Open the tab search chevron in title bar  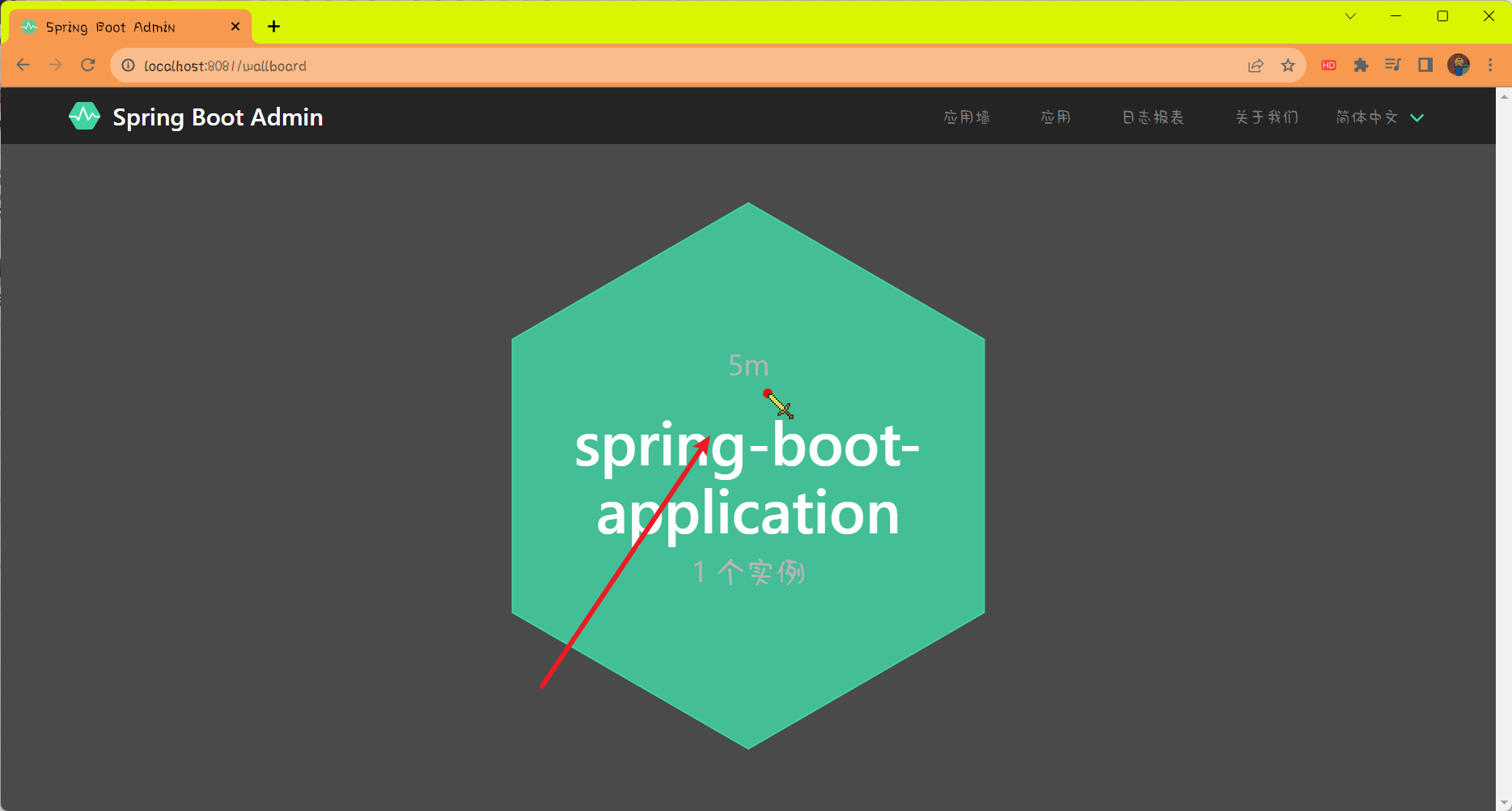pos(1350,16)
